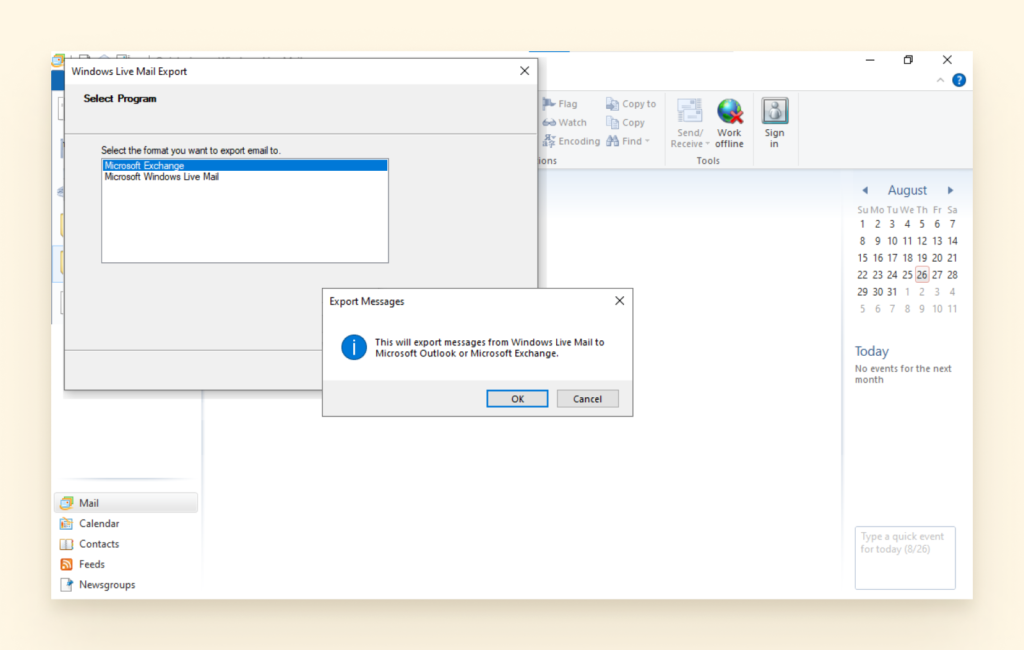Click the Copy button in ribbon
This screenshot has height=650, width=1024.
click(626, 122)
